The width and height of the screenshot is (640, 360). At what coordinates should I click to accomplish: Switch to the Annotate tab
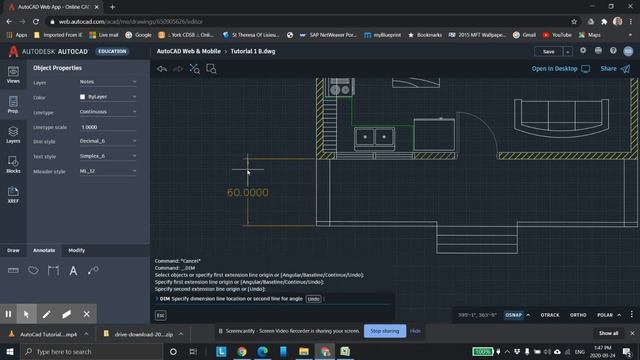(44, 250)
